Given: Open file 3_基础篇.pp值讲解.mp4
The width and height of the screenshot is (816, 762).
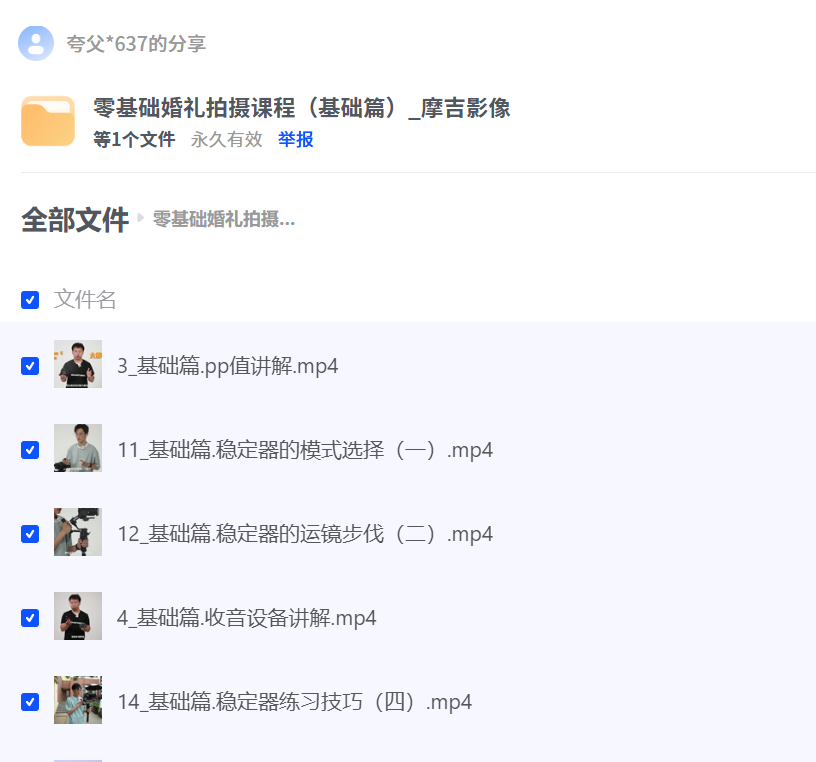Looking at the screenshot, I should (x=230, y=366).
